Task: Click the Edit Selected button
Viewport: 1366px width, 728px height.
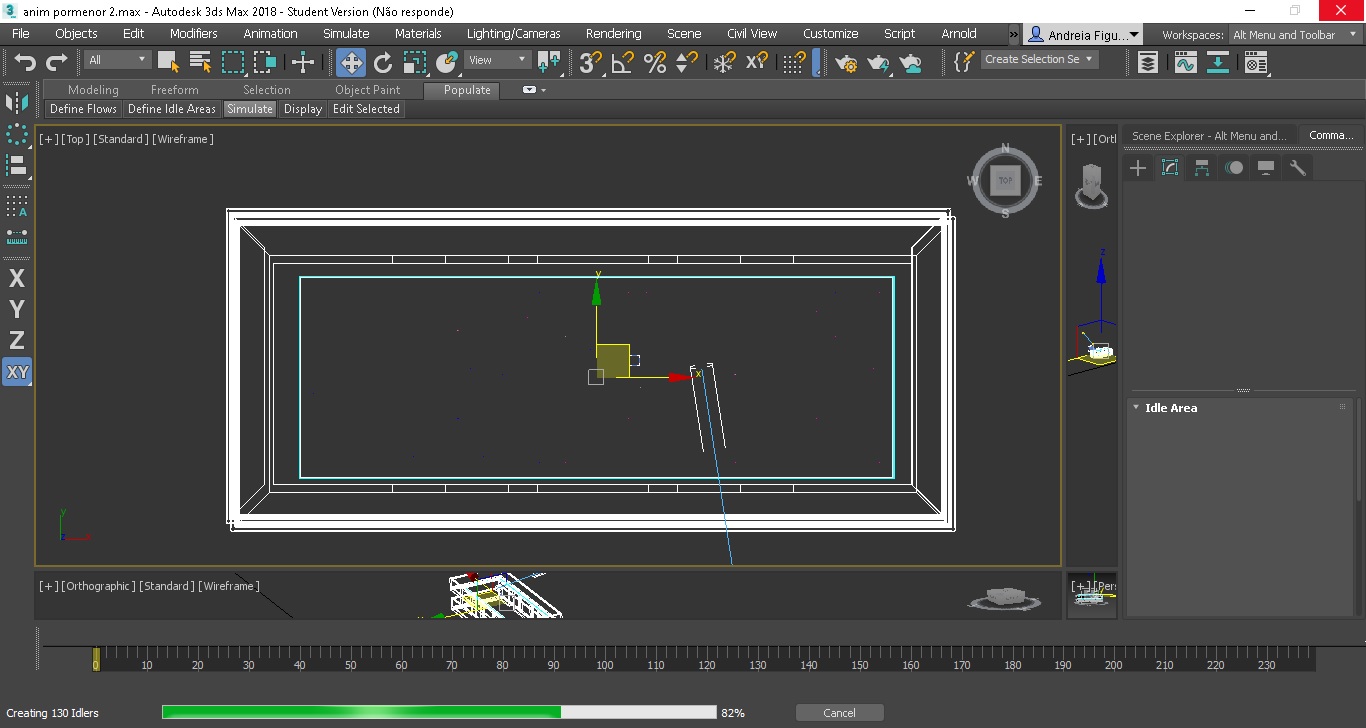Action: 366,109
